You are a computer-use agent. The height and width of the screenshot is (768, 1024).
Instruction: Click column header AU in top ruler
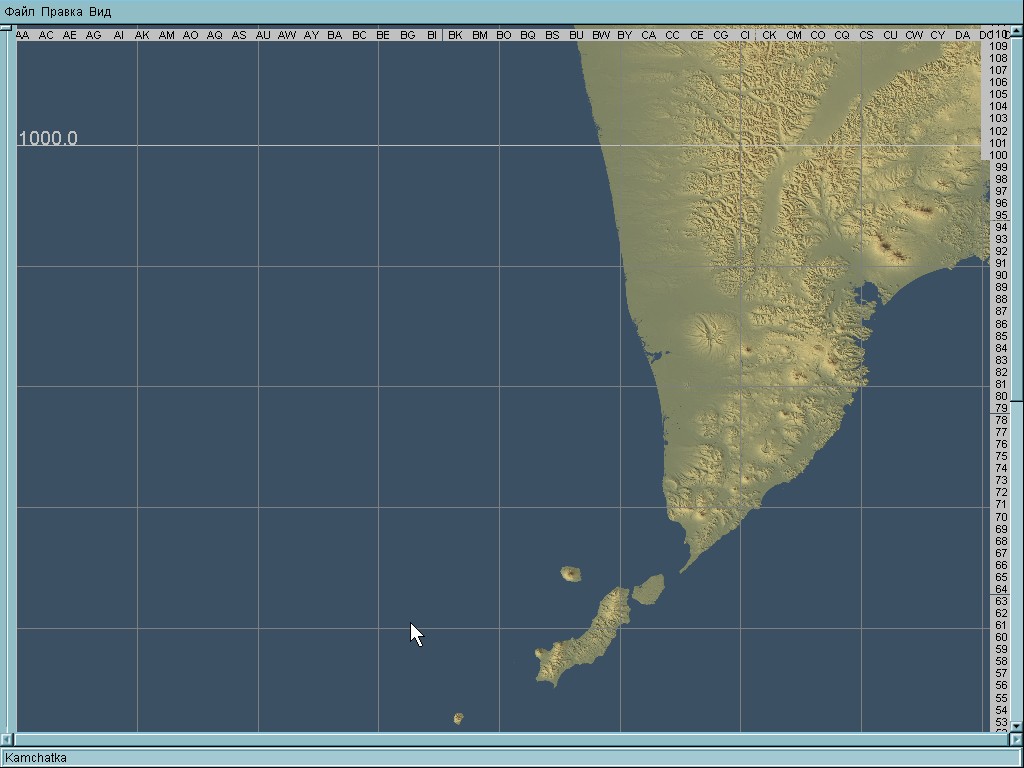pos(263,35)
